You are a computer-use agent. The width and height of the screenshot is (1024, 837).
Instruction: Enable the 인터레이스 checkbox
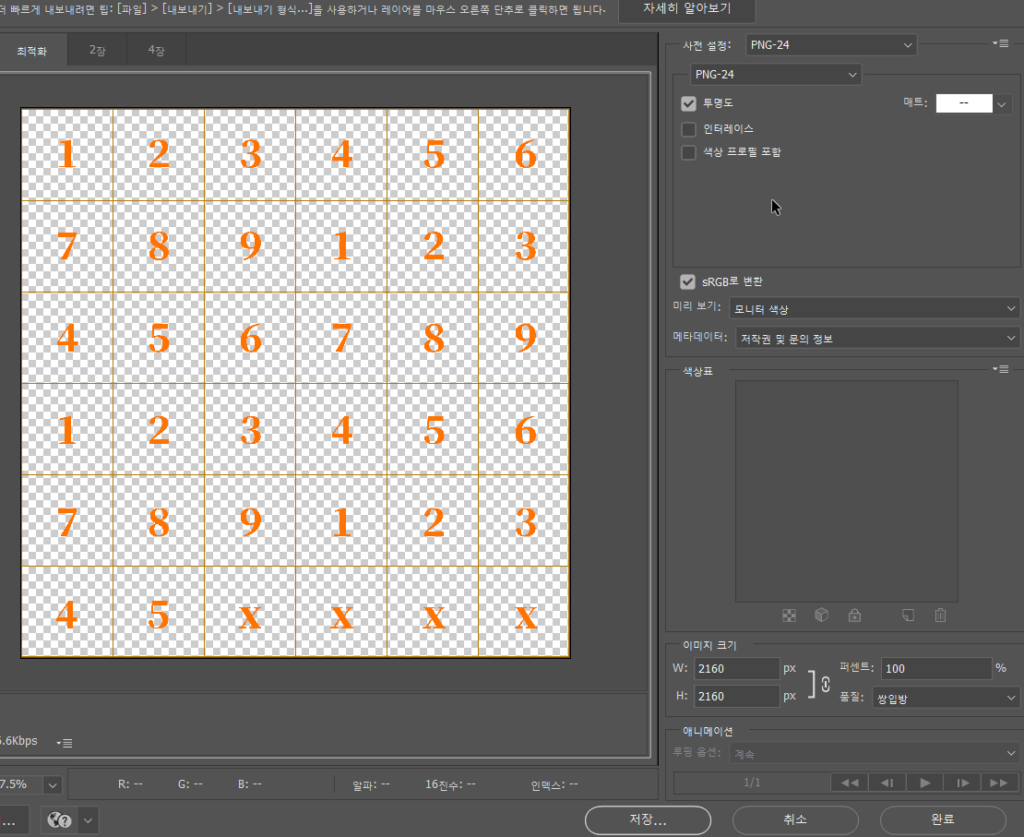tap(688, 129)
